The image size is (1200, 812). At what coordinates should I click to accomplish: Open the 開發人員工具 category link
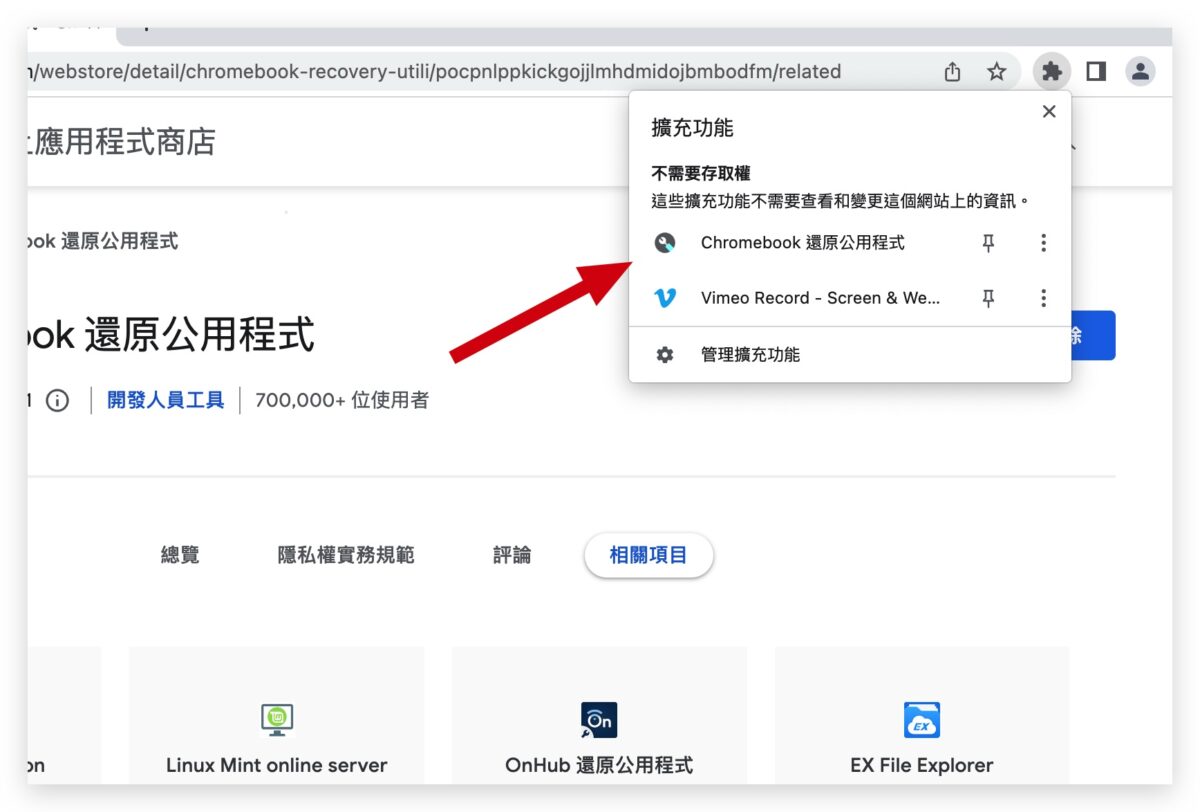[x=166, y=400]
